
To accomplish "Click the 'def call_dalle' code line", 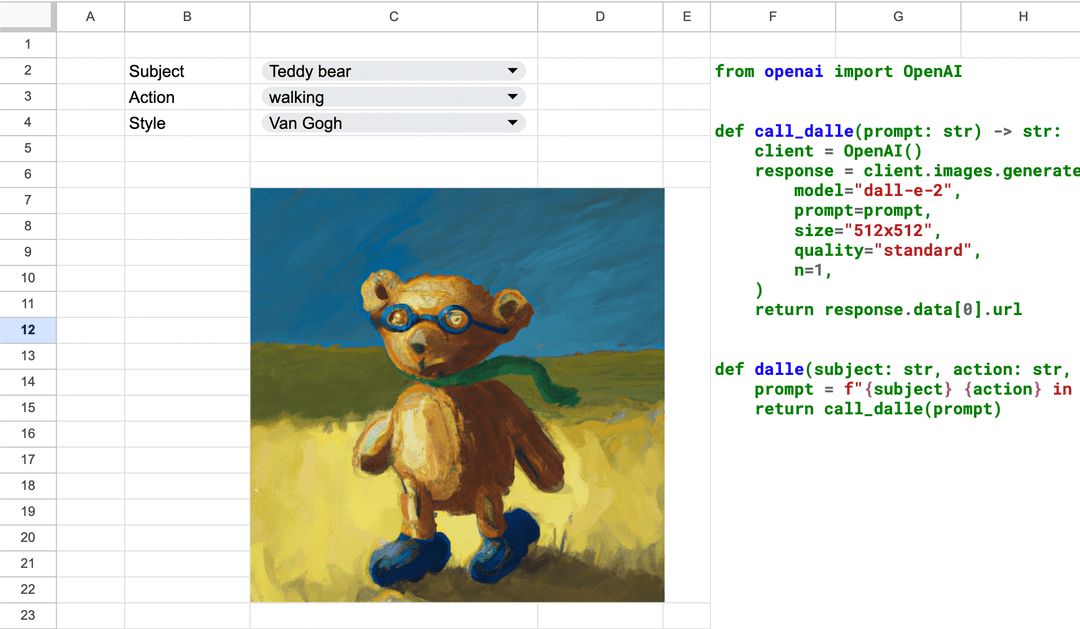I will click(x=888, y=131).
